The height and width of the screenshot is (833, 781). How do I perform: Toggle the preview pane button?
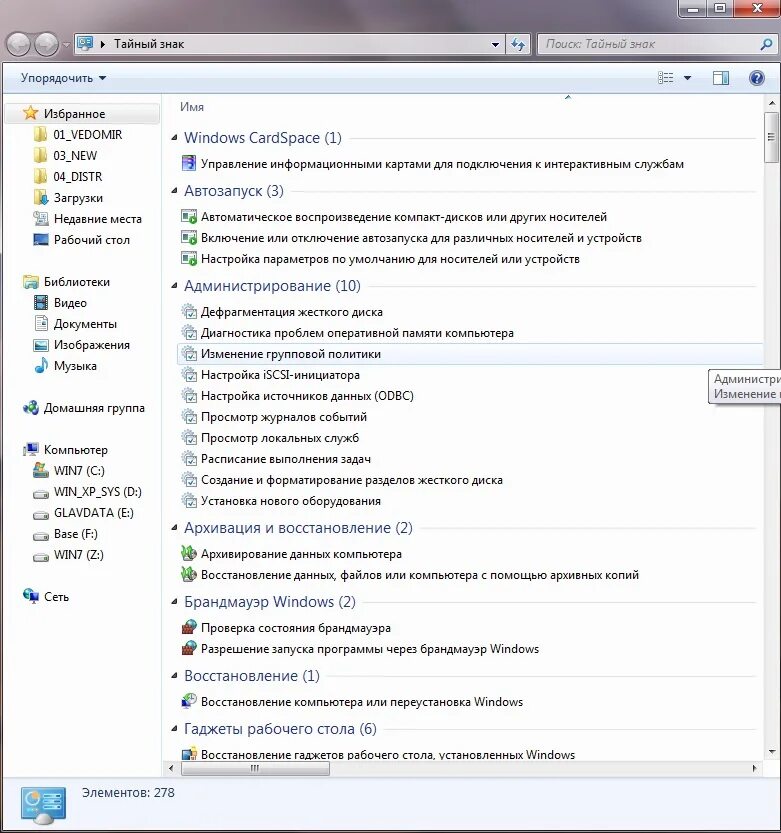(x=720, y=78)
